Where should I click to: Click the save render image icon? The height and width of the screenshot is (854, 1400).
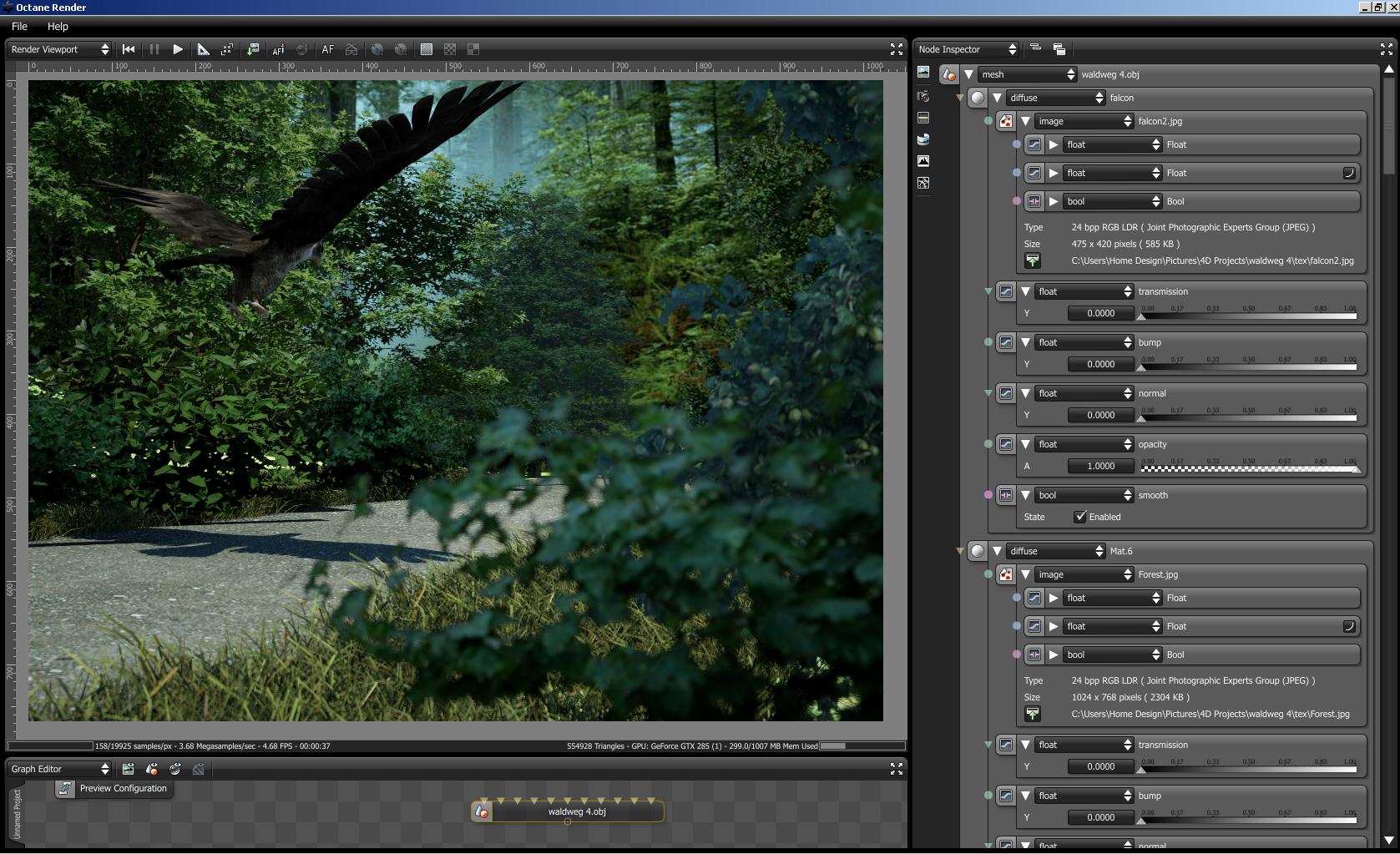(x=253, y=49)
